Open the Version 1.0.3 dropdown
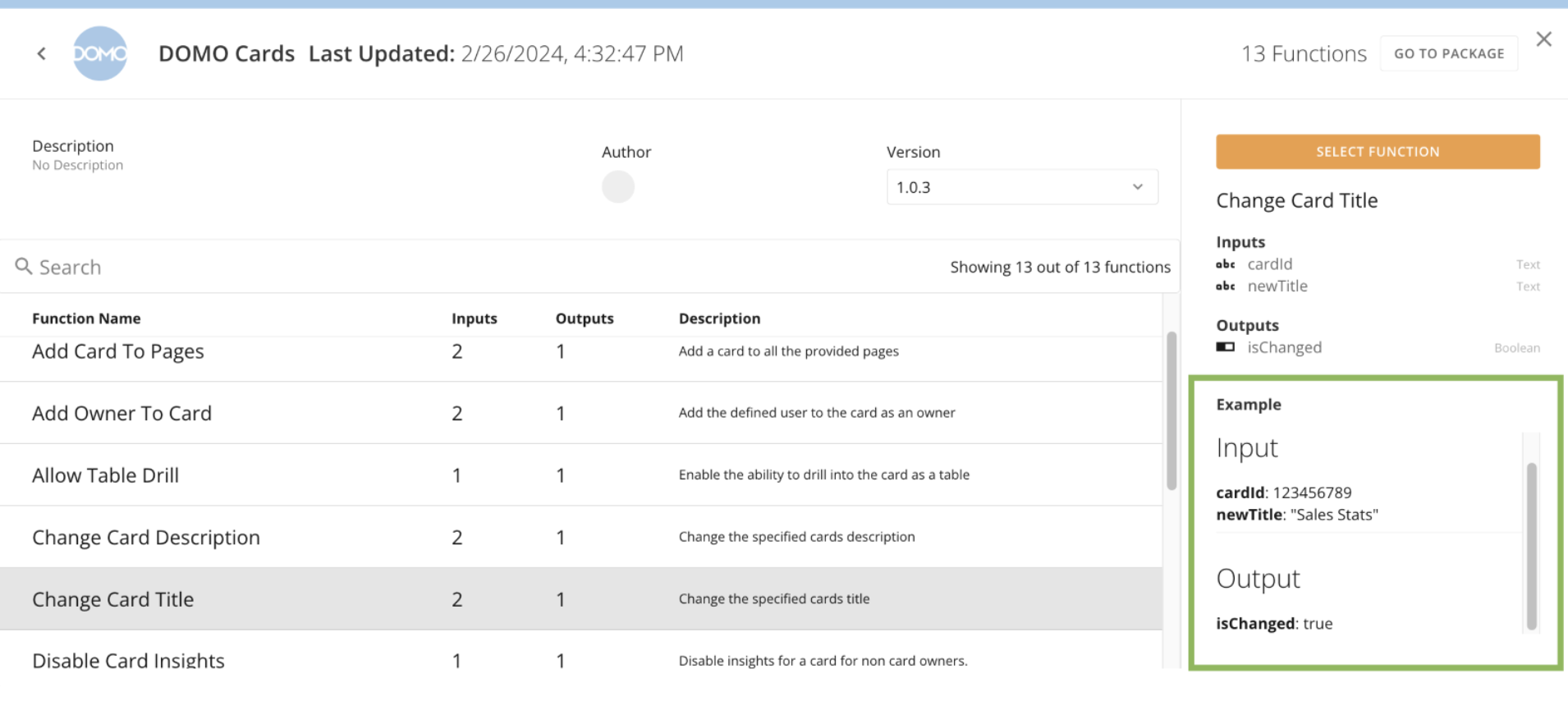 pyautogui.click(x=1022, y=187)
